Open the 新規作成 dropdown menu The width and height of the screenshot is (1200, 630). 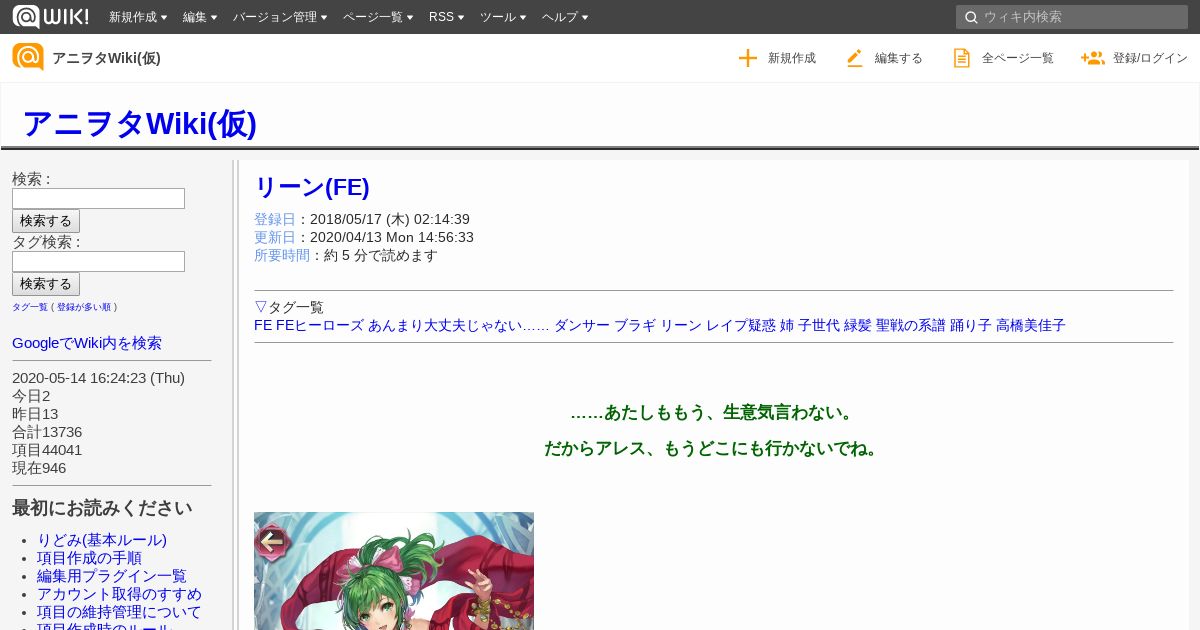point(138,17)
